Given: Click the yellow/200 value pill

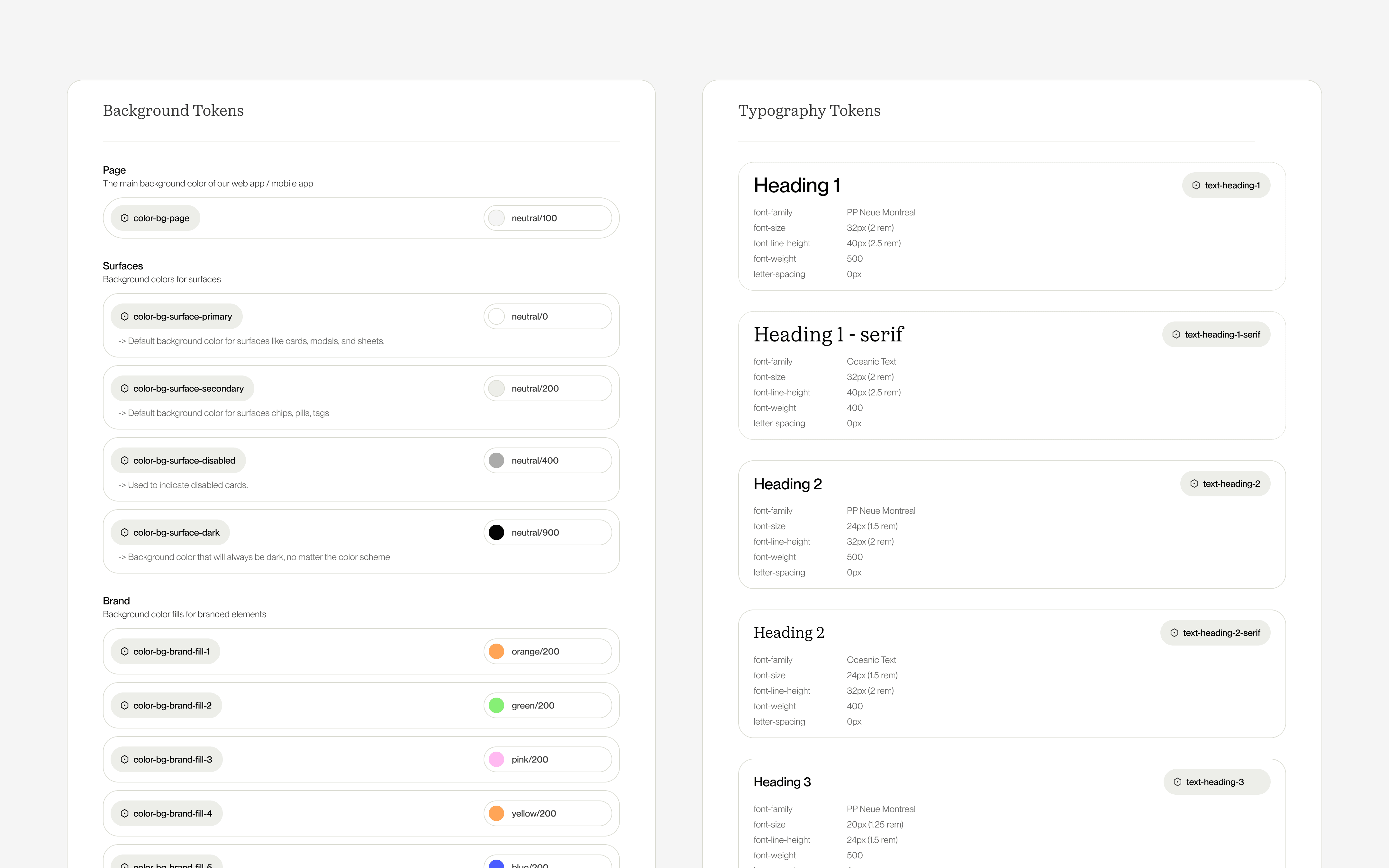Looking at the screenshot, I should coord(548,813).
